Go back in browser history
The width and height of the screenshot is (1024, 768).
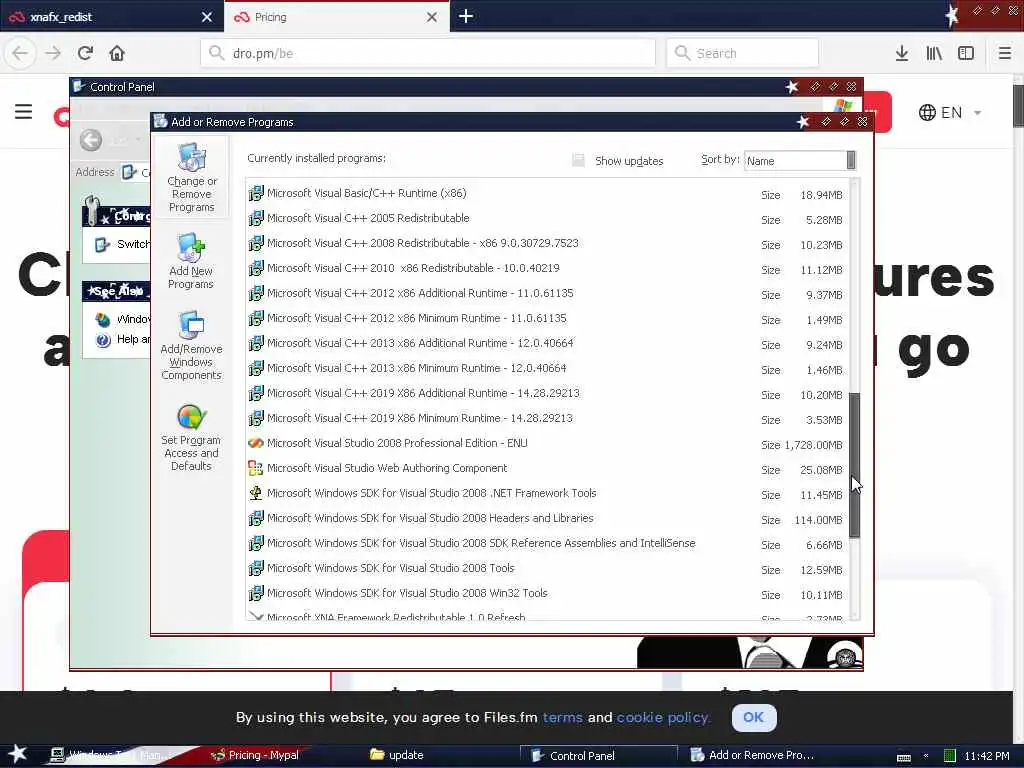coord(20,53)
